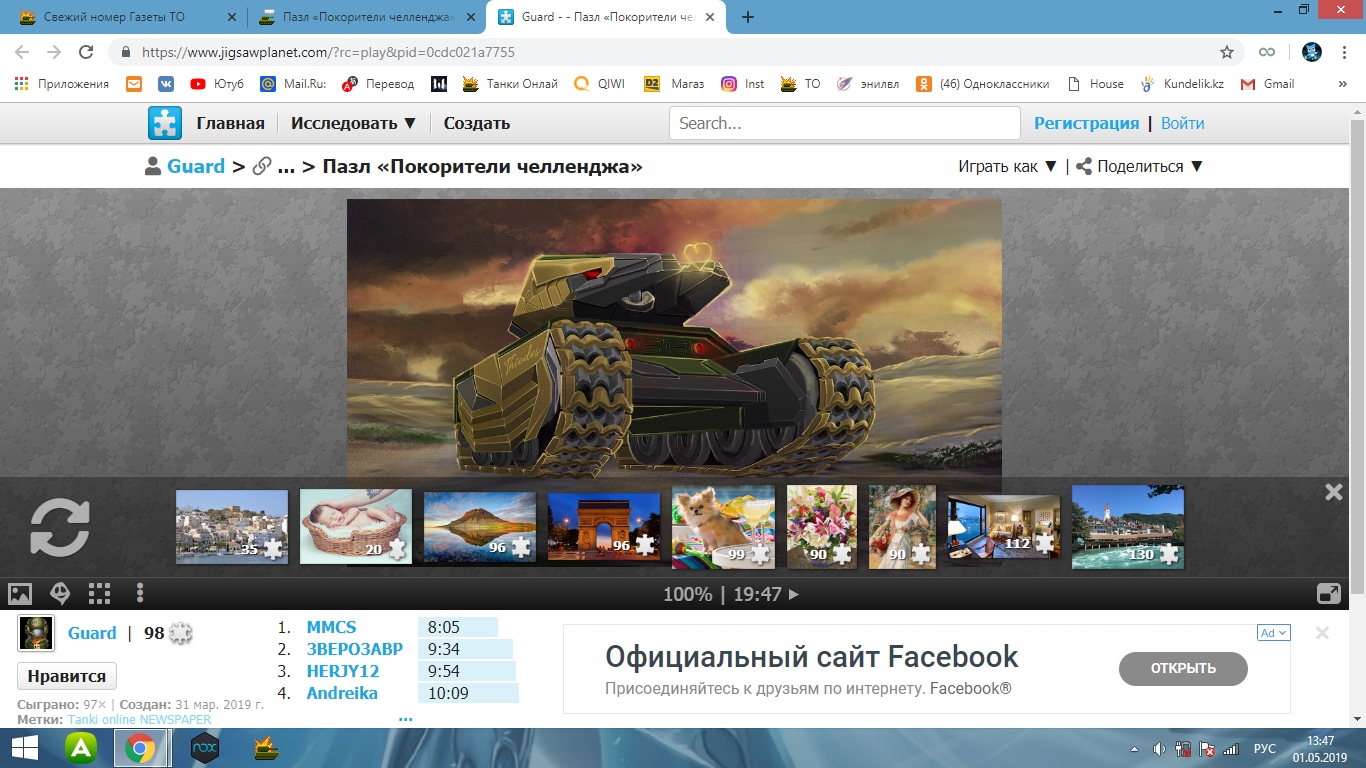Open the QIWI bookmark

pos(599,84)
